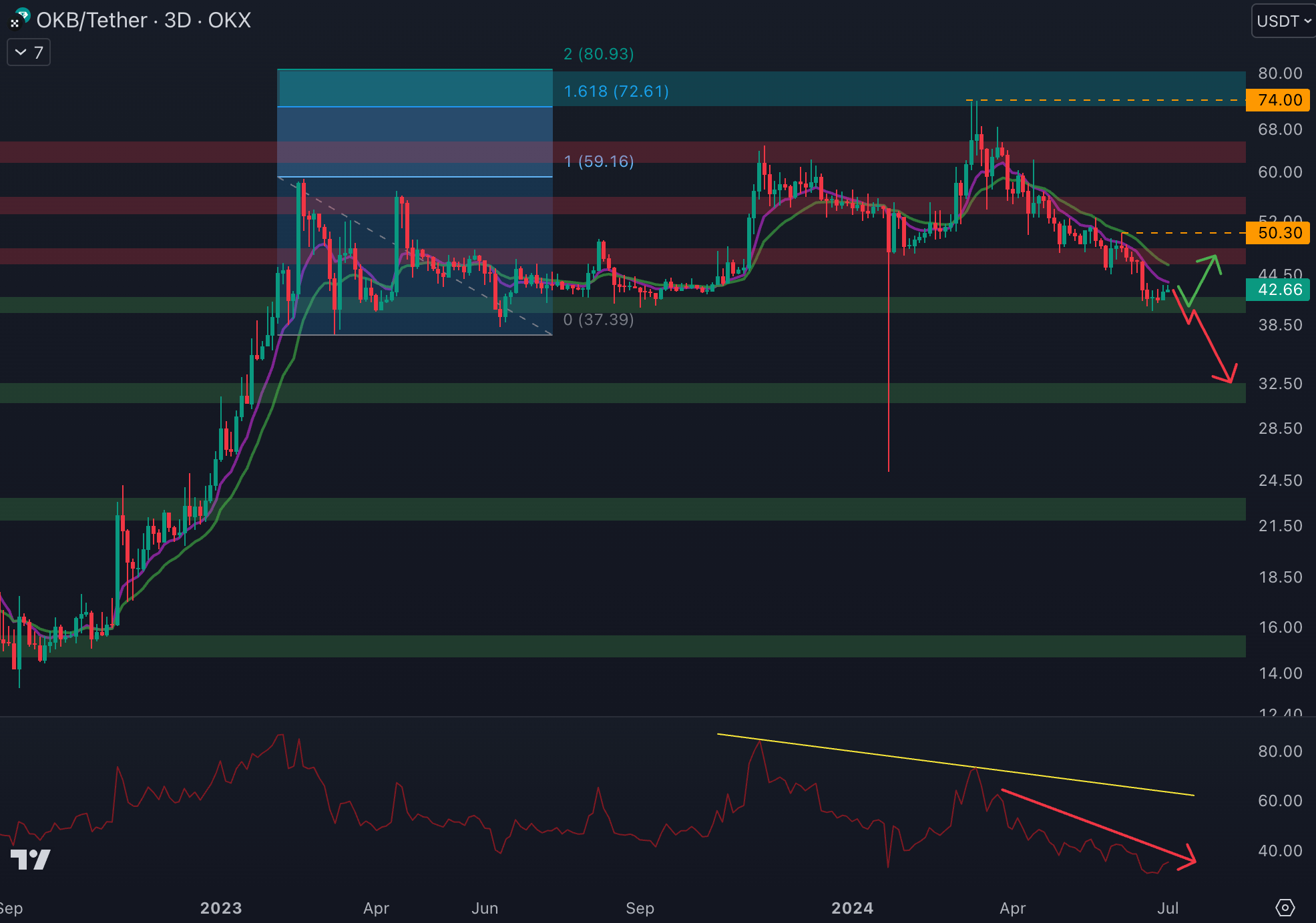
Task: Click the TradingView logo watermark
Action: (31, 860)
